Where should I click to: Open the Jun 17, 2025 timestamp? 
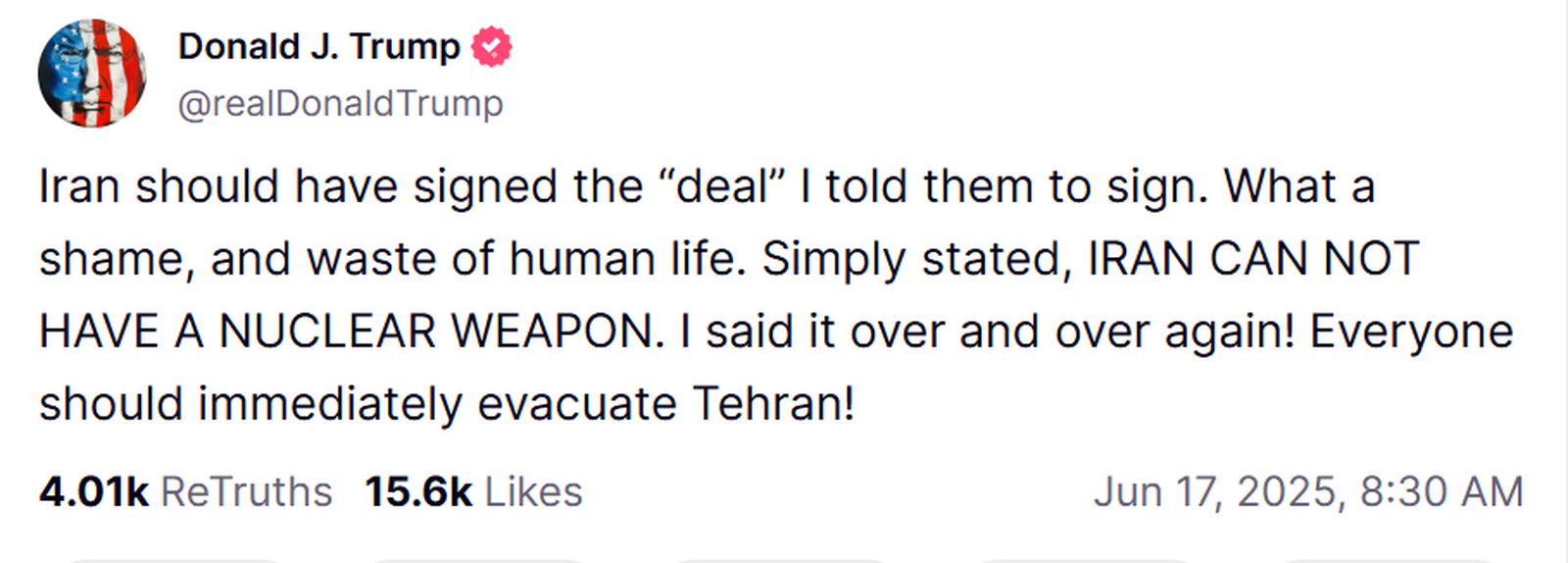(x=1308, y=491)
